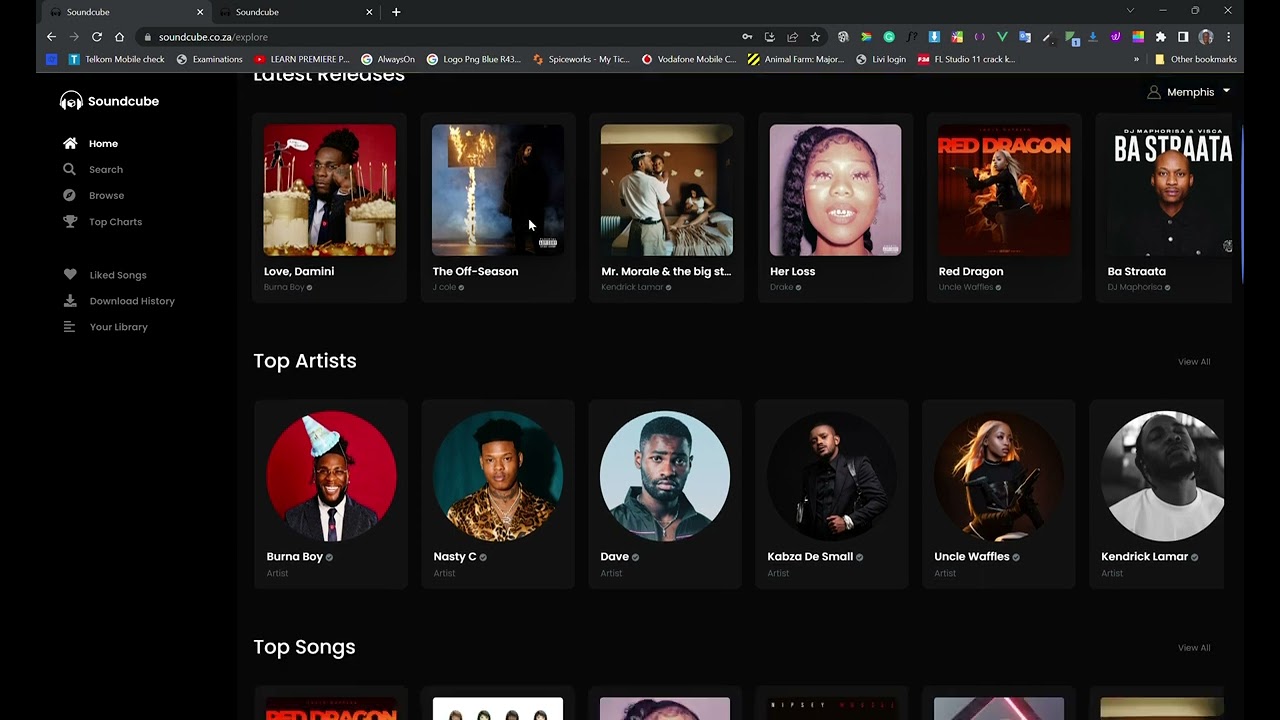The height and width of the screenshot is (720, 1280).
Task: Click the share page icon
Action: tap(792, 37)
